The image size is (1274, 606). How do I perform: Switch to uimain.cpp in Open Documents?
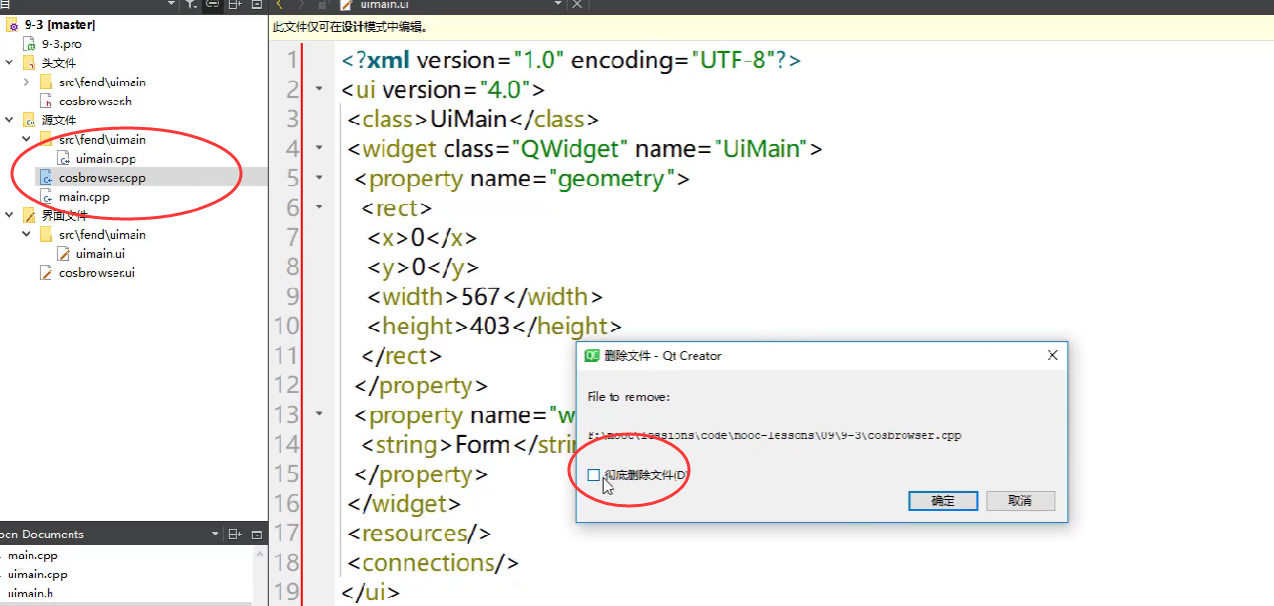tap(37, 574)
